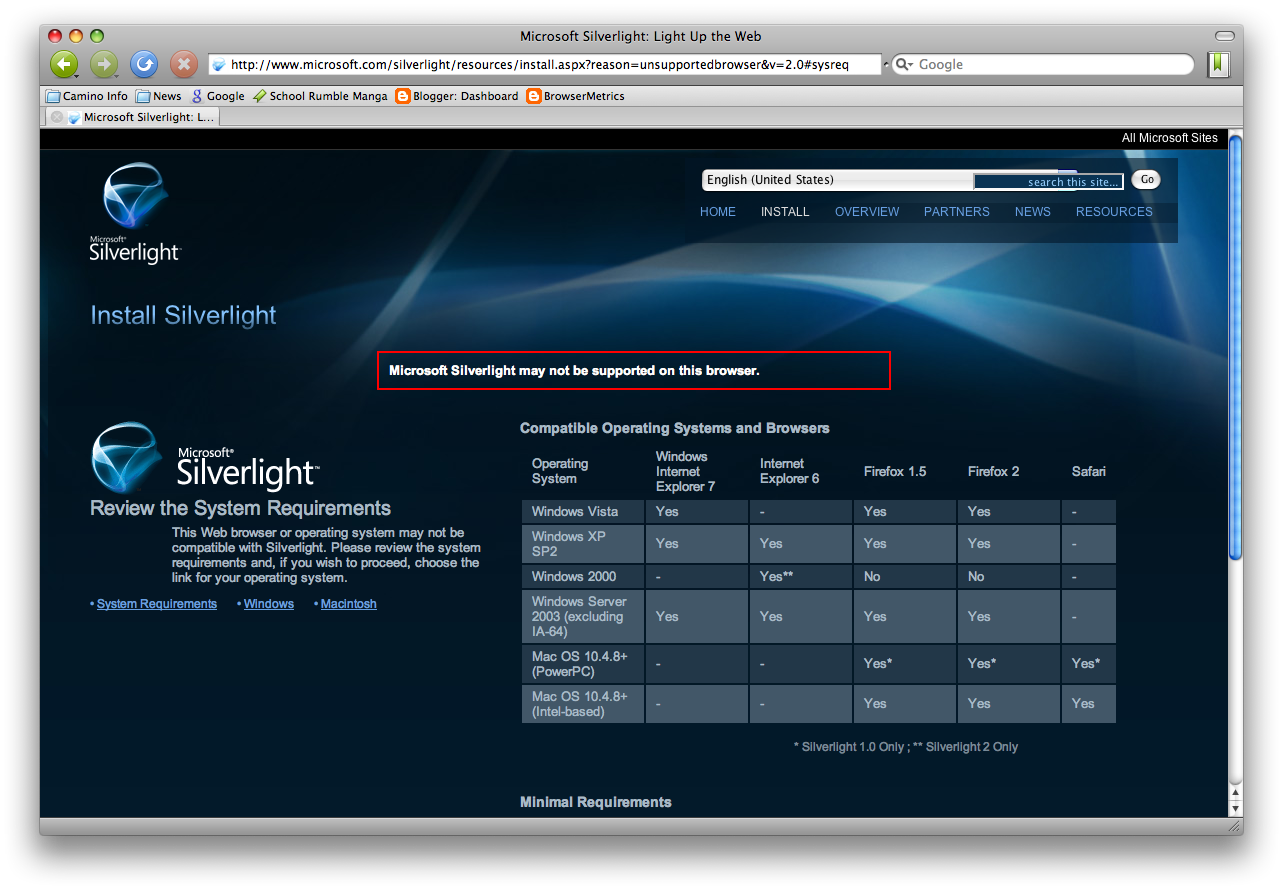
Task: Click the Windows Vista table row label
Action: pos(575,511)
